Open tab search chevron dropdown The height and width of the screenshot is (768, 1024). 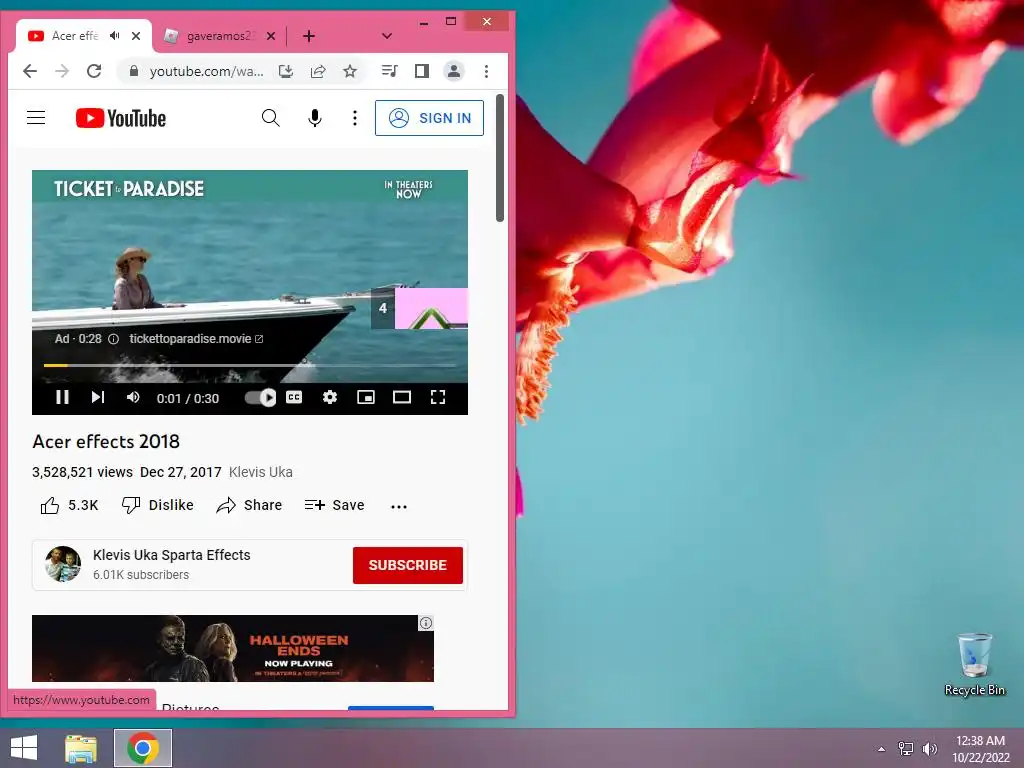coord(387,36)
